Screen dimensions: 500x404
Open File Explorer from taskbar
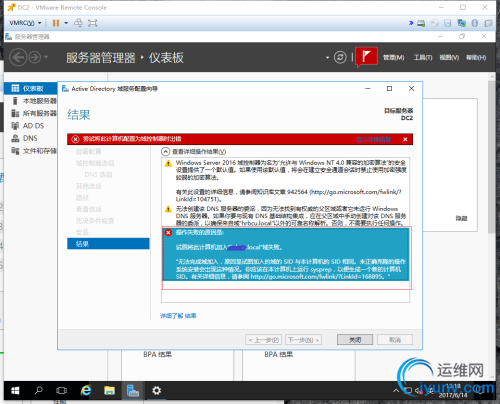(x=109, y=390)
